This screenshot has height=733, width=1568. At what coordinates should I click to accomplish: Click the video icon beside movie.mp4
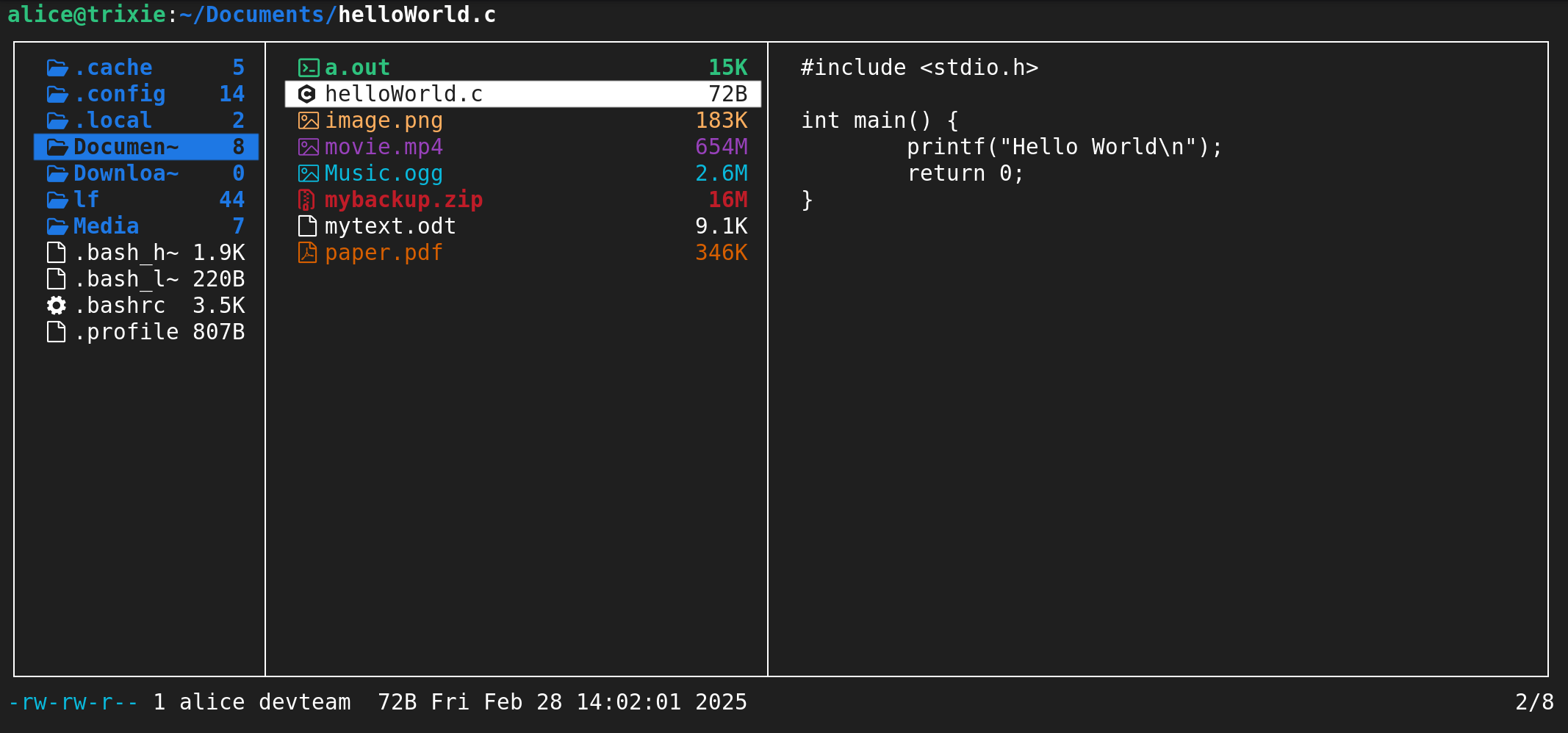308,146
